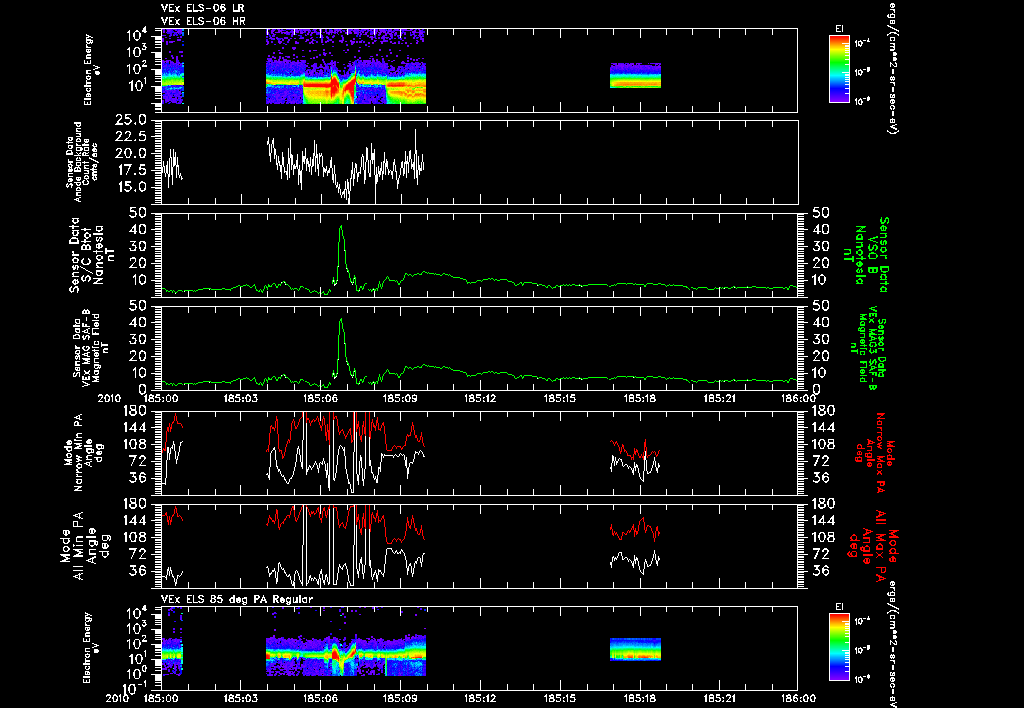Select the "Mode Narrow Min PA Angle" axis label

(82, 453)
